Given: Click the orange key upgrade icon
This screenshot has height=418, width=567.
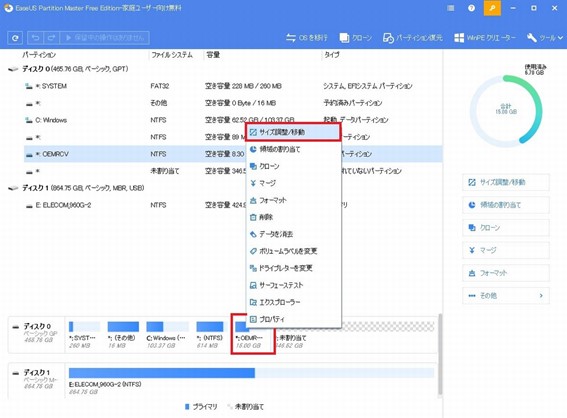Looking at the screenshot, I should (492, 8).
